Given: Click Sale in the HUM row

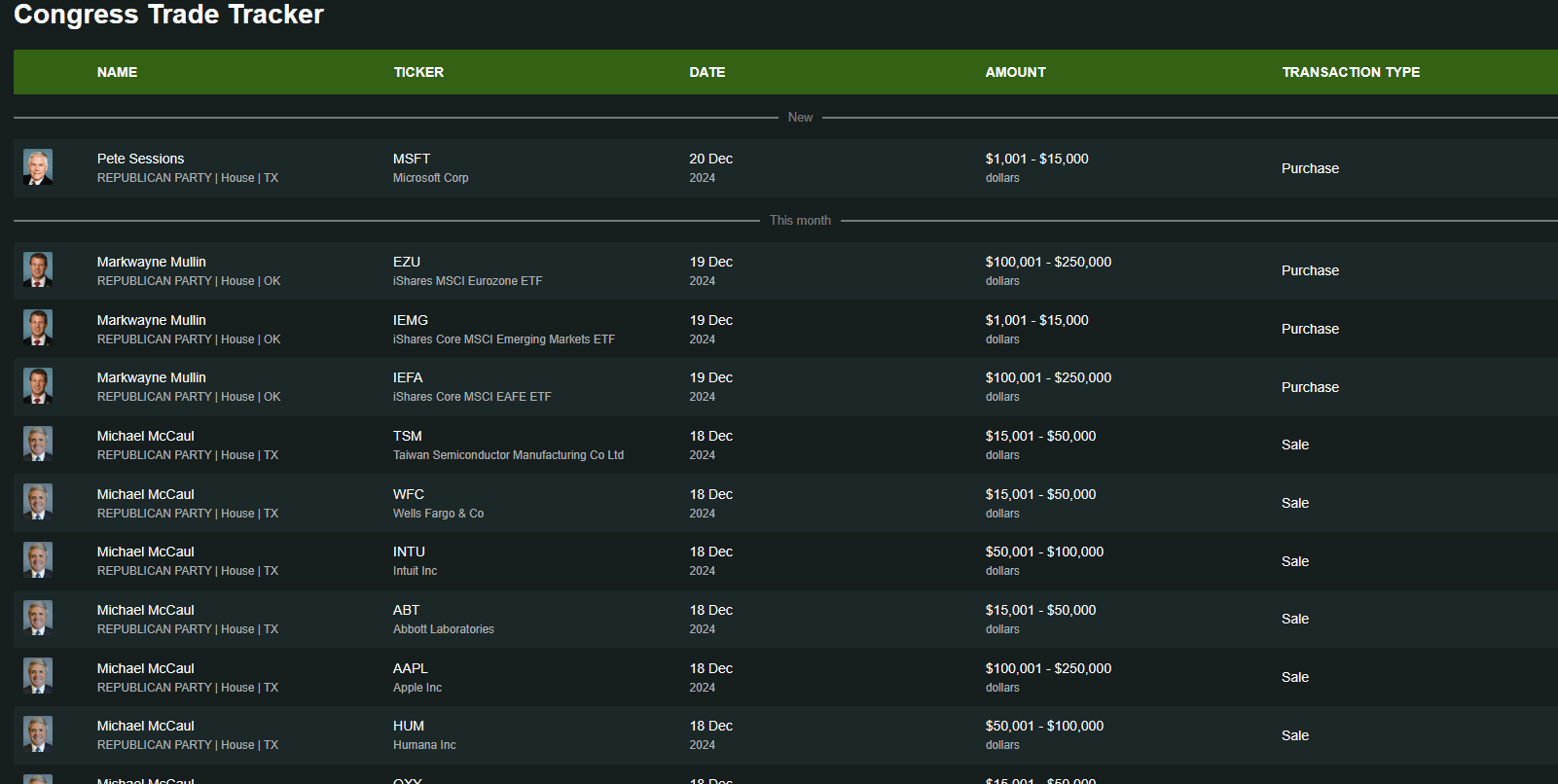Looking at the screenshot, I should point(1295,735).
